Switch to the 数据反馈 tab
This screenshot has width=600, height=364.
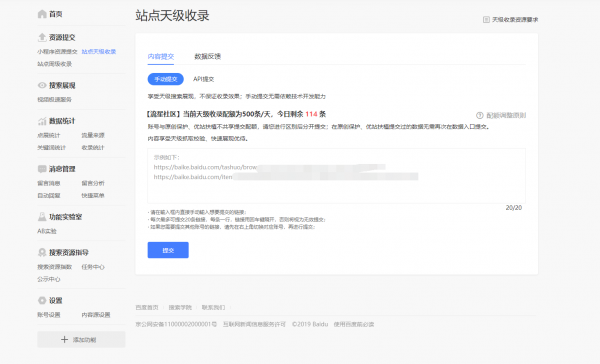(x=207, y=56)
